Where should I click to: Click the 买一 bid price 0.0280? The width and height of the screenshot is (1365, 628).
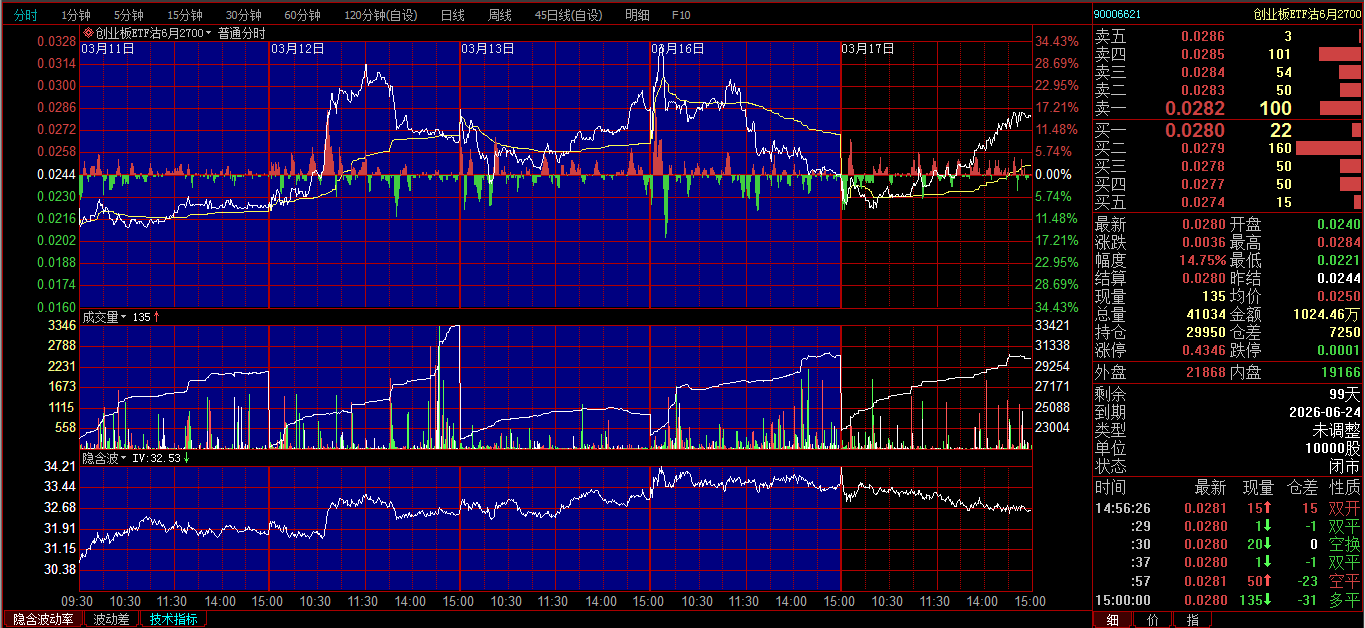click(1195, 130)
